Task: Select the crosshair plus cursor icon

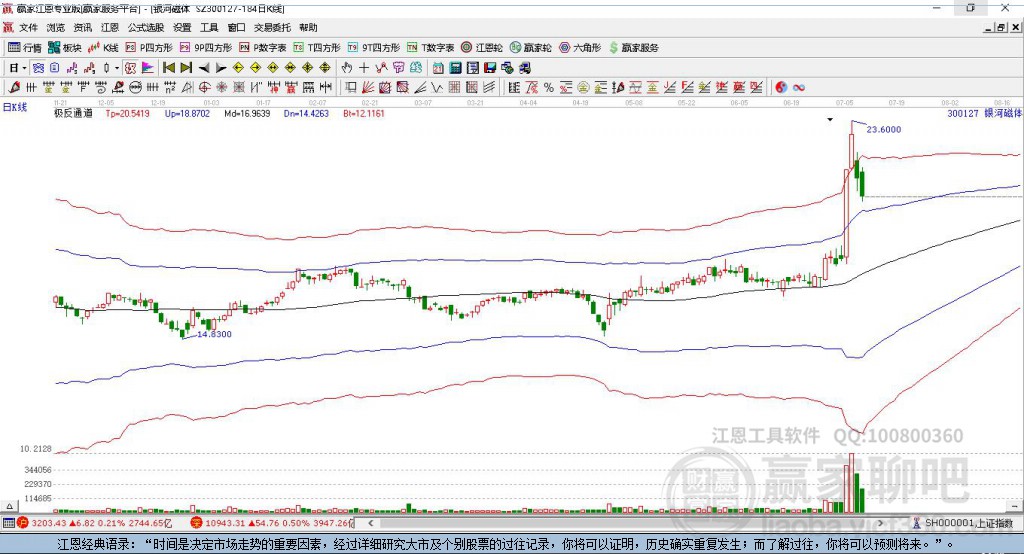Action: (x=364, y=67)
